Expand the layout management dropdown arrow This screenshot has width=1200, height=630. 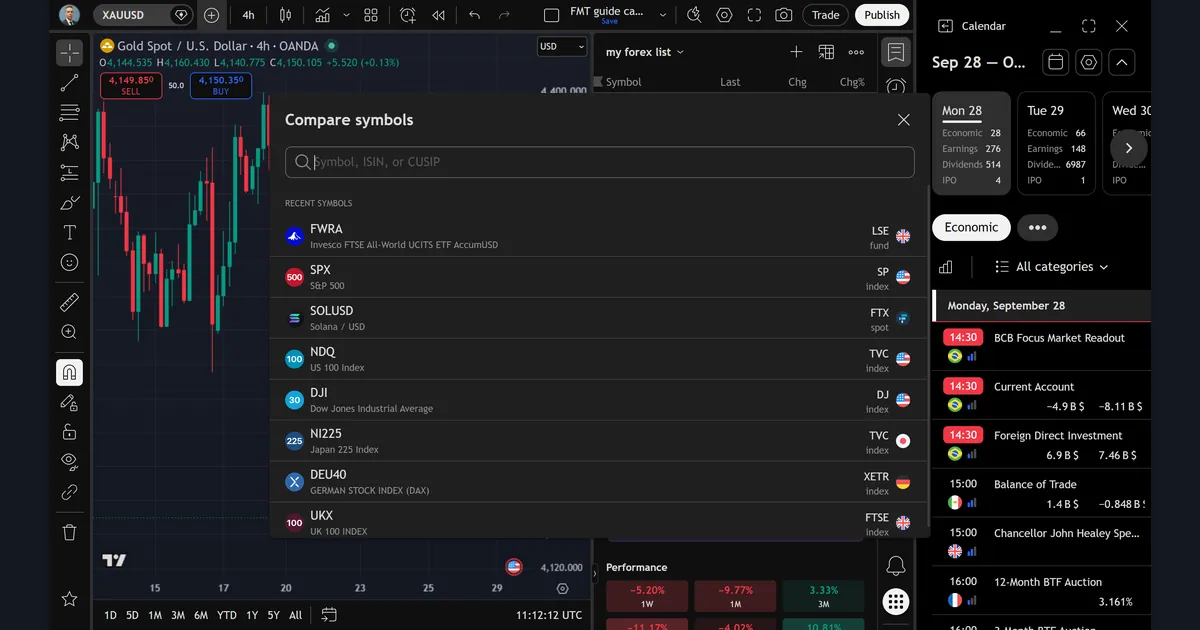663,15
